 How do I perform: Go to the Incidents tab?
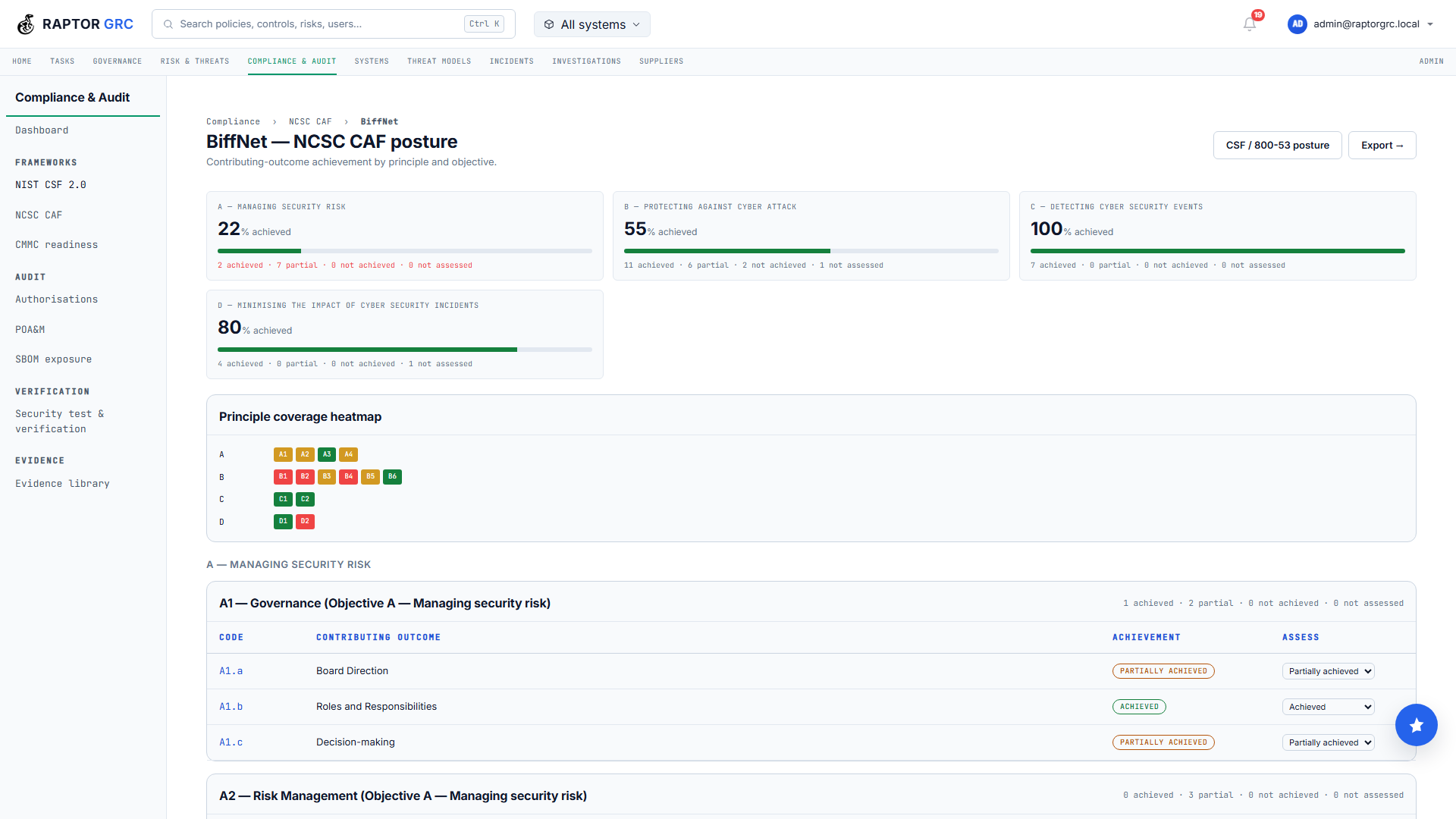tap(512, 61)
